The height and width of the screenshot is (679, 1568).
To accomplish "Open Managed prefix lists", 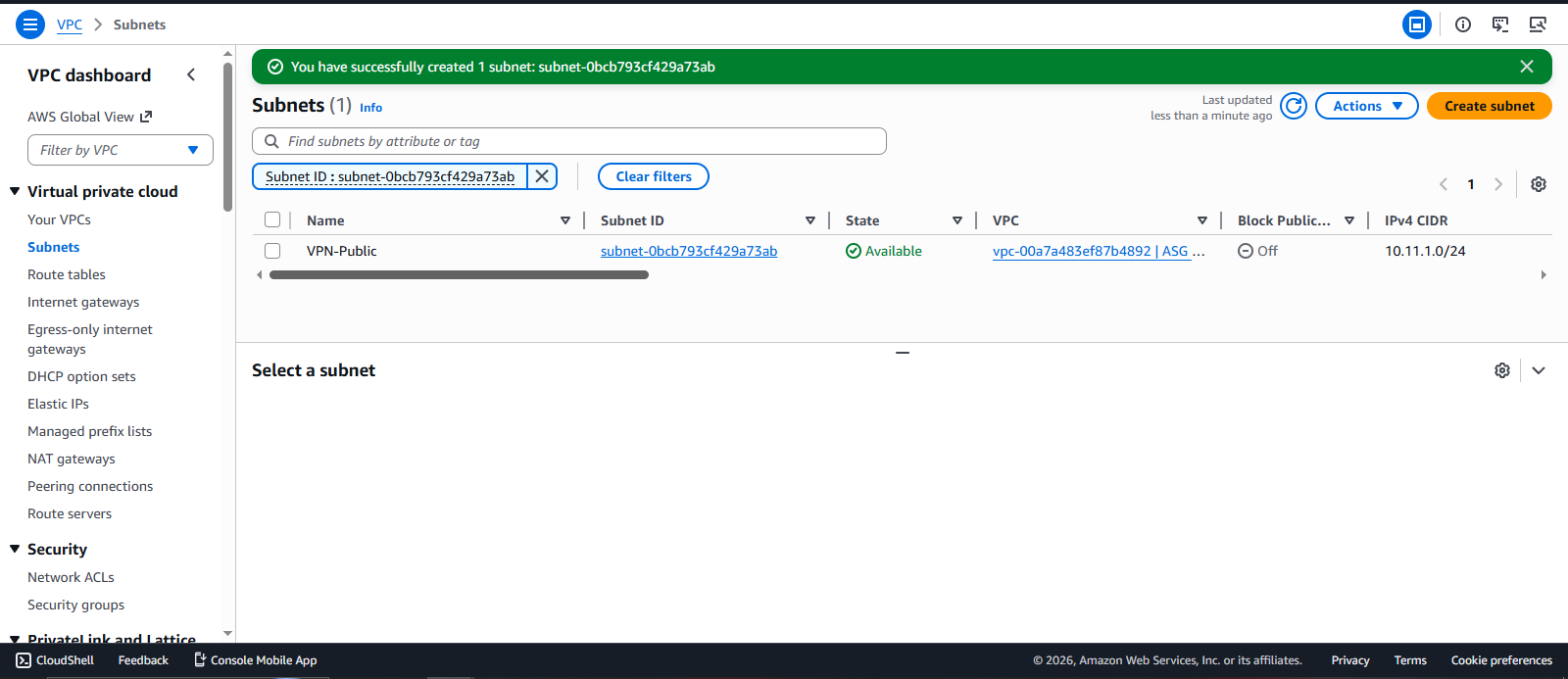I will click(x=90, y=431).
